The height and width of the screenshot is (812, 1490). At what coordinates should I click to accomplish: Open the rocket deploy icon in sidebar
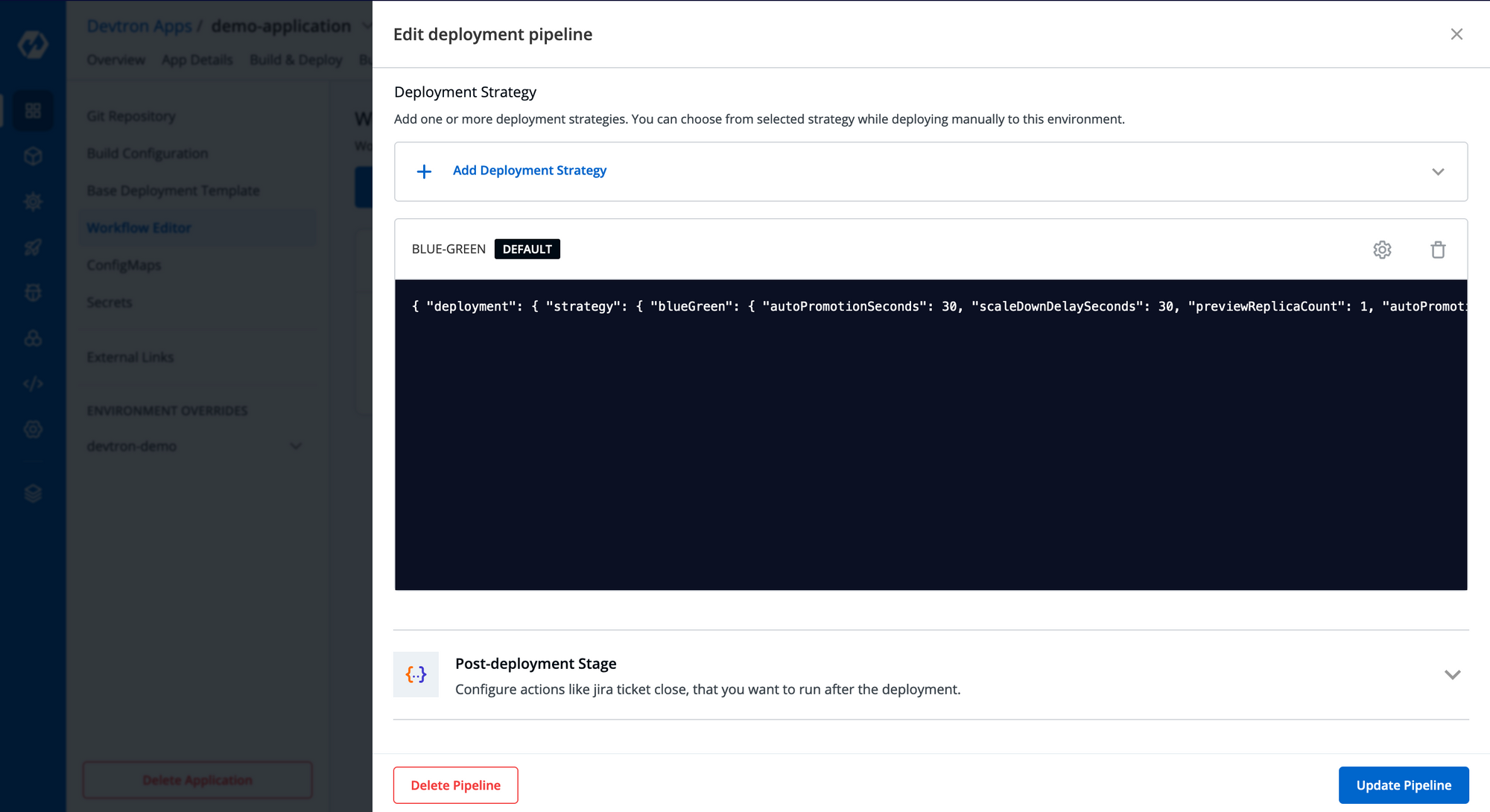[33, 247]
